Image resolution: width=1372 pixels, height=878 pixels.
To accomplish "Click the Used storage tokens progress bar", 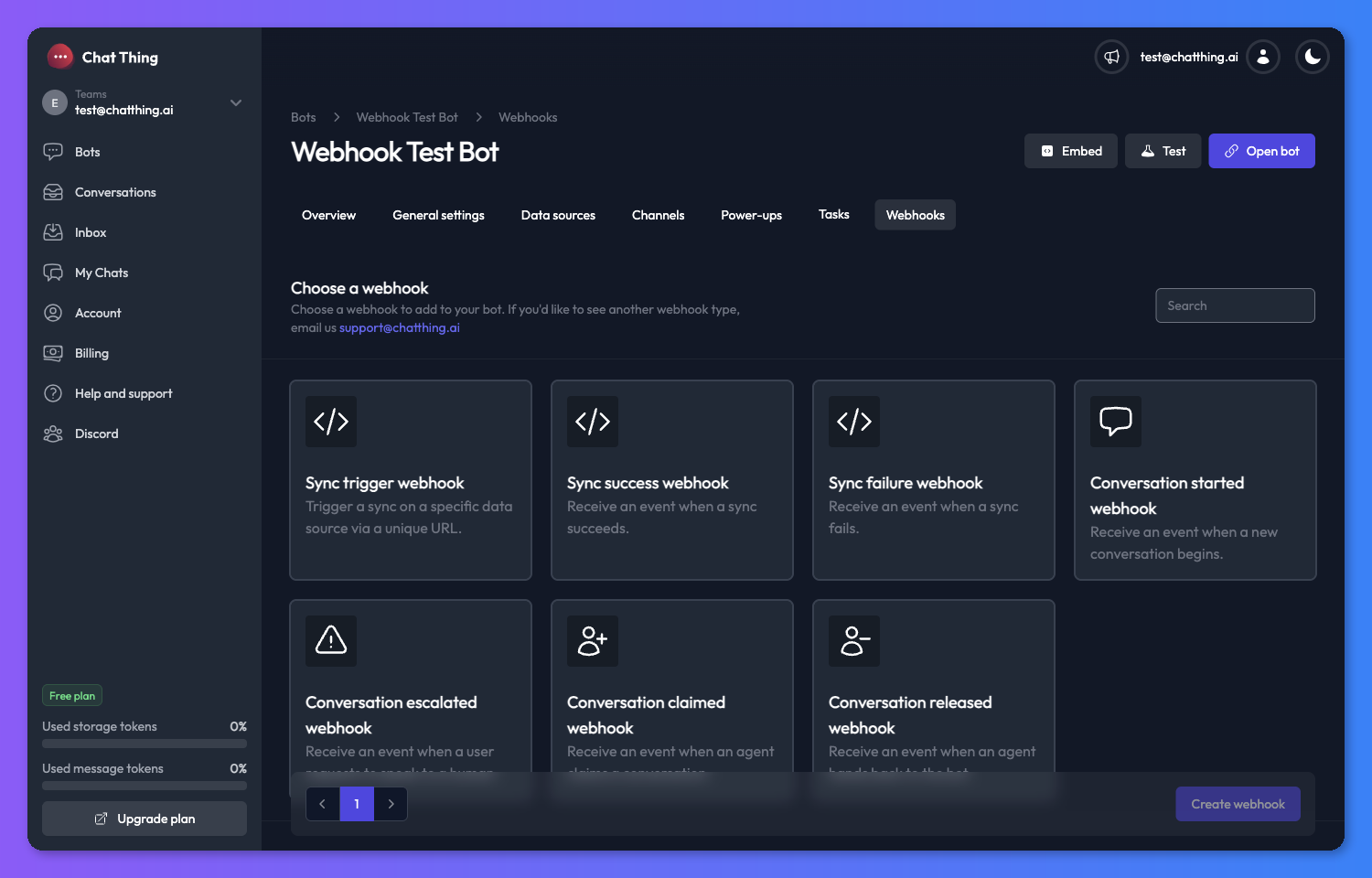I will coord(145,744).
